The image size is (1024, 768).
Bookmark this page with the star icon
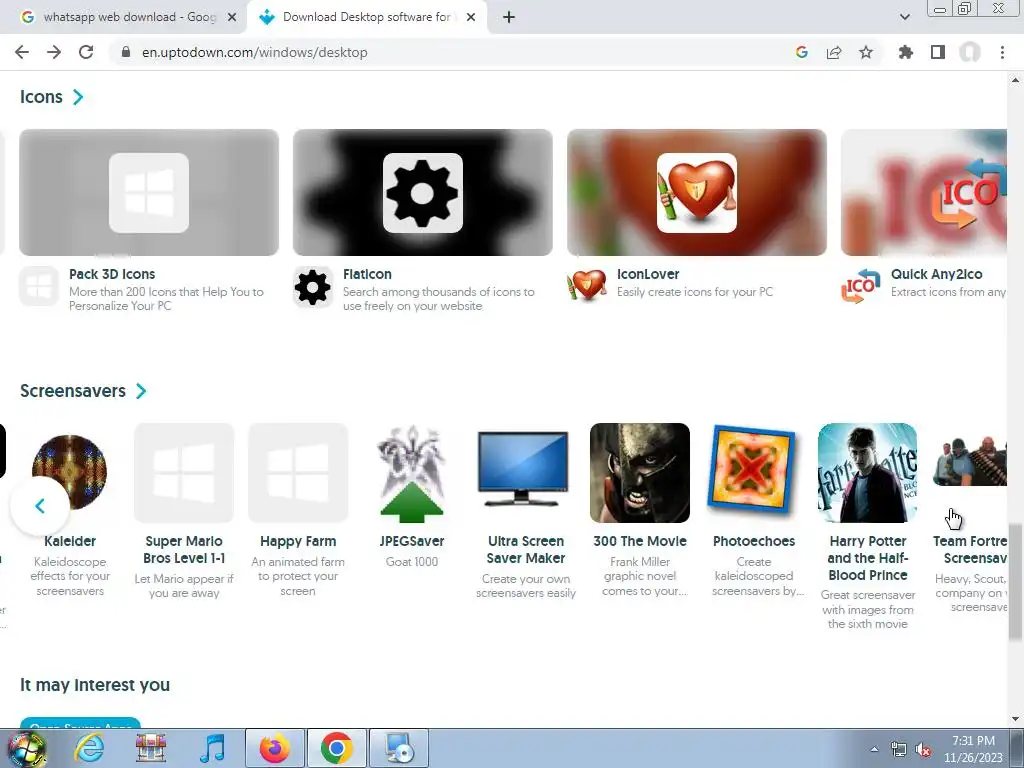(x=866, y=52)
